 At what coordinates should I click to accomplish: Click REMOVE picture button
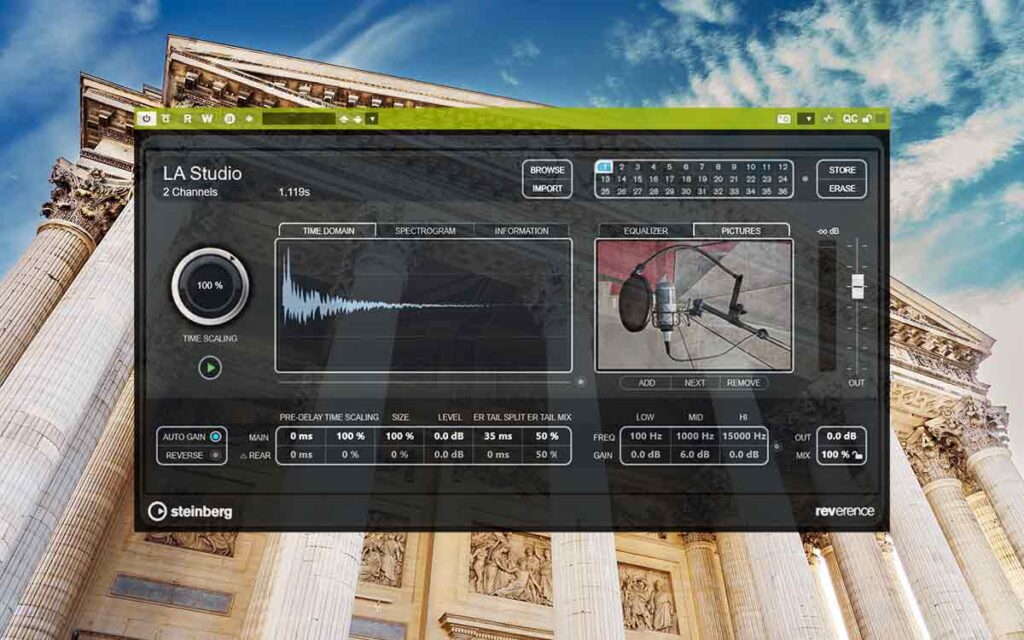tap(743, 383)
